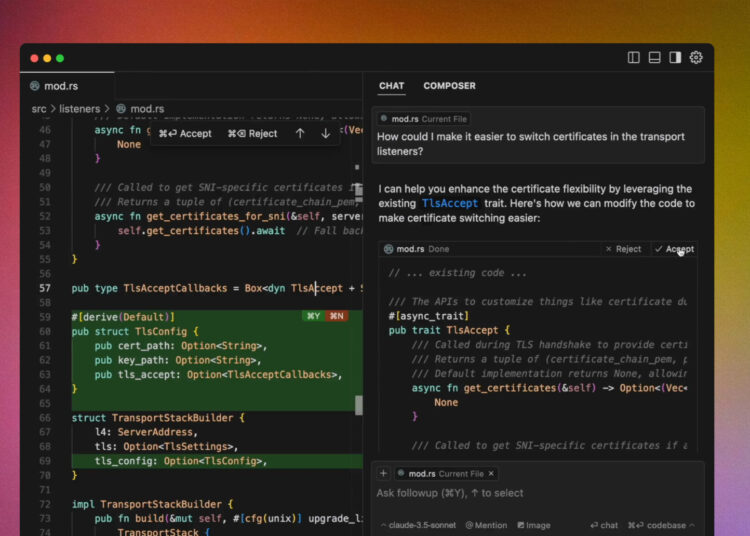750x536 pixels.
Task: Open settings with the gear icon
Action: tap(696, 58)
